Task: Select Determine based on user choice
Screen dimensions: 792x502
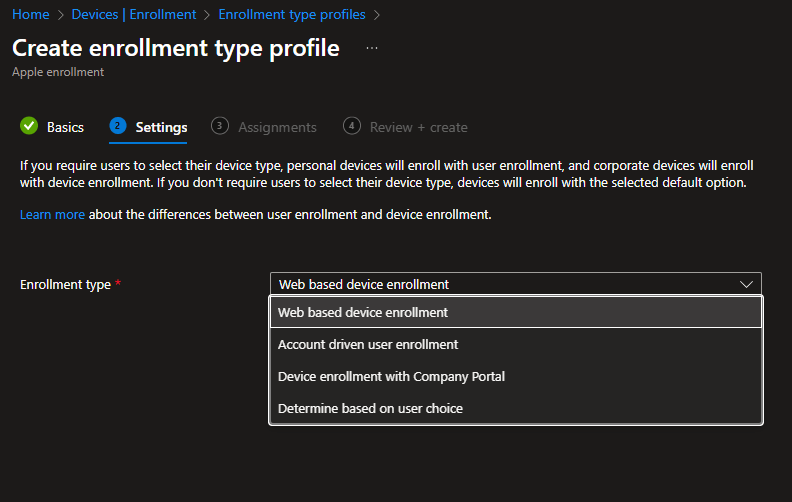Action: click(x=370, y=408)
